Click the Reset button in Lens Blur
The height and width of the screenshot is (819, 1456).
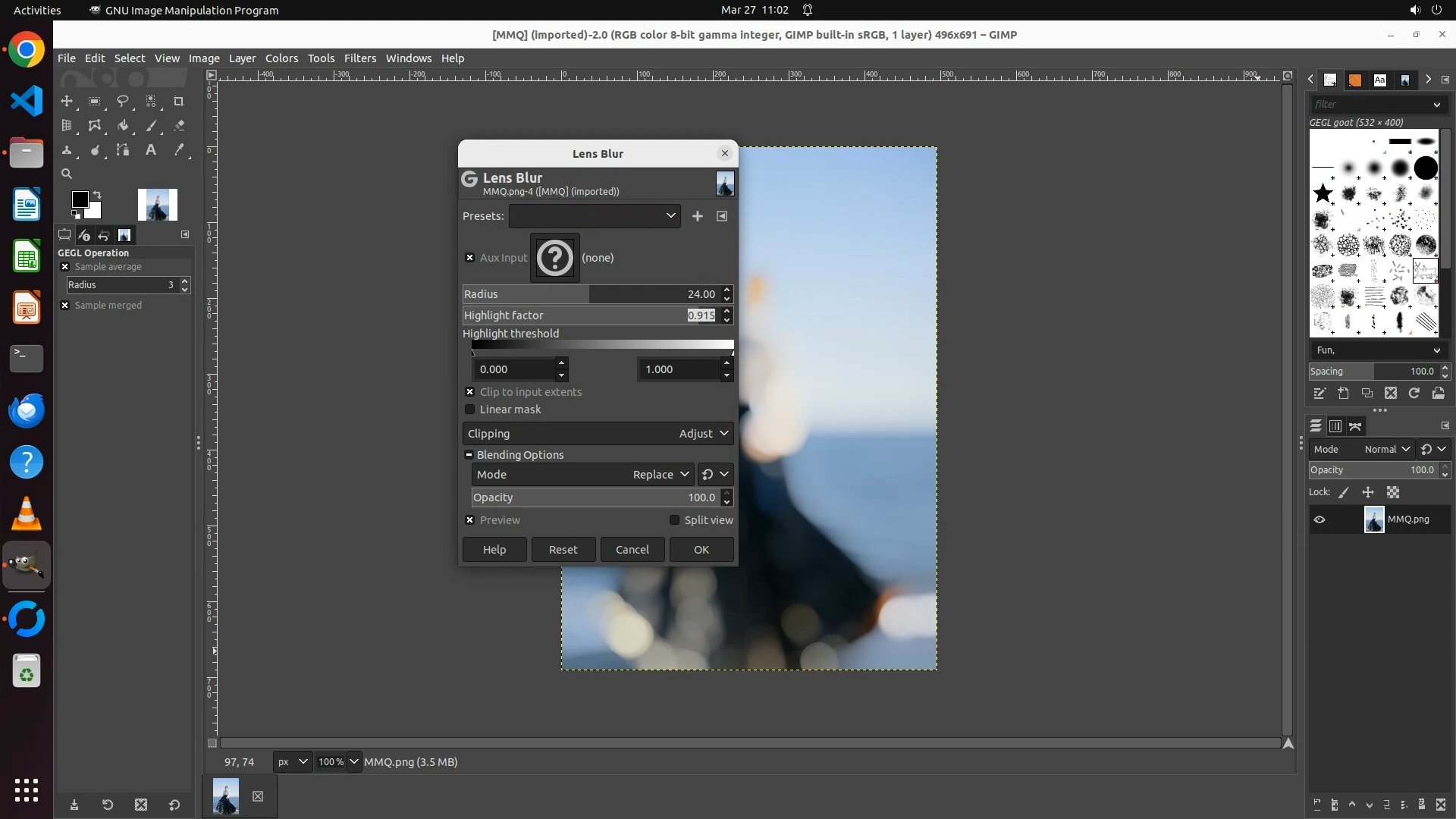click(x=563, y=550)
